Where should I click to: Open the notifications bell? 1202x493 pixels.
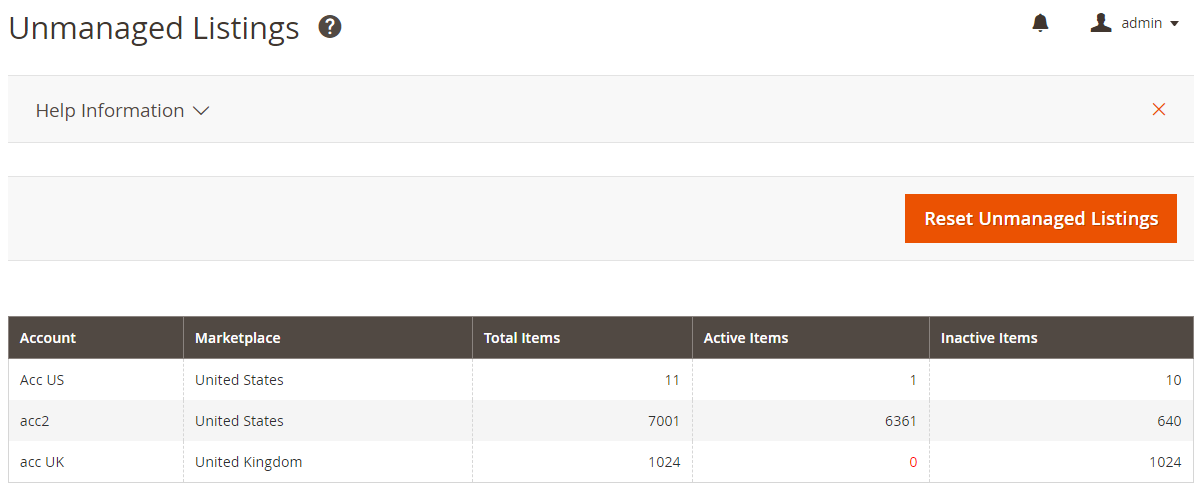(x=1040, y=23)
